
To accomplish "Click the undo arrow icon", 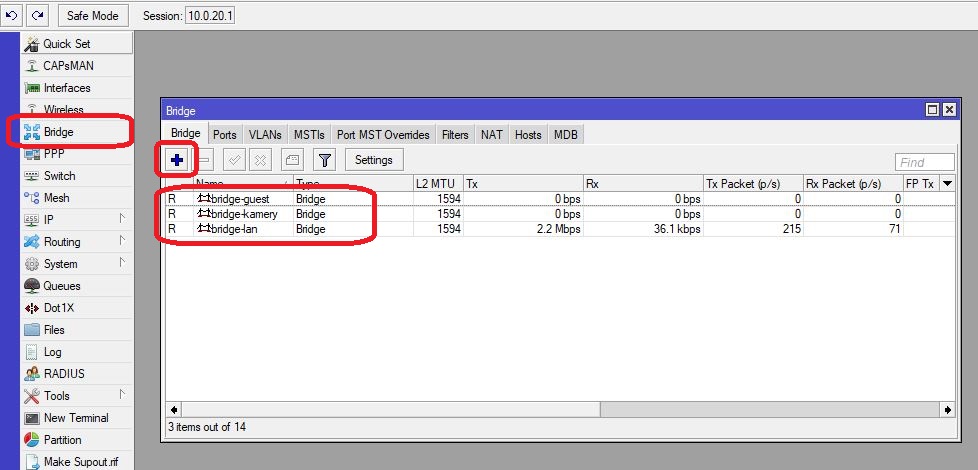I will pos(13,15).
